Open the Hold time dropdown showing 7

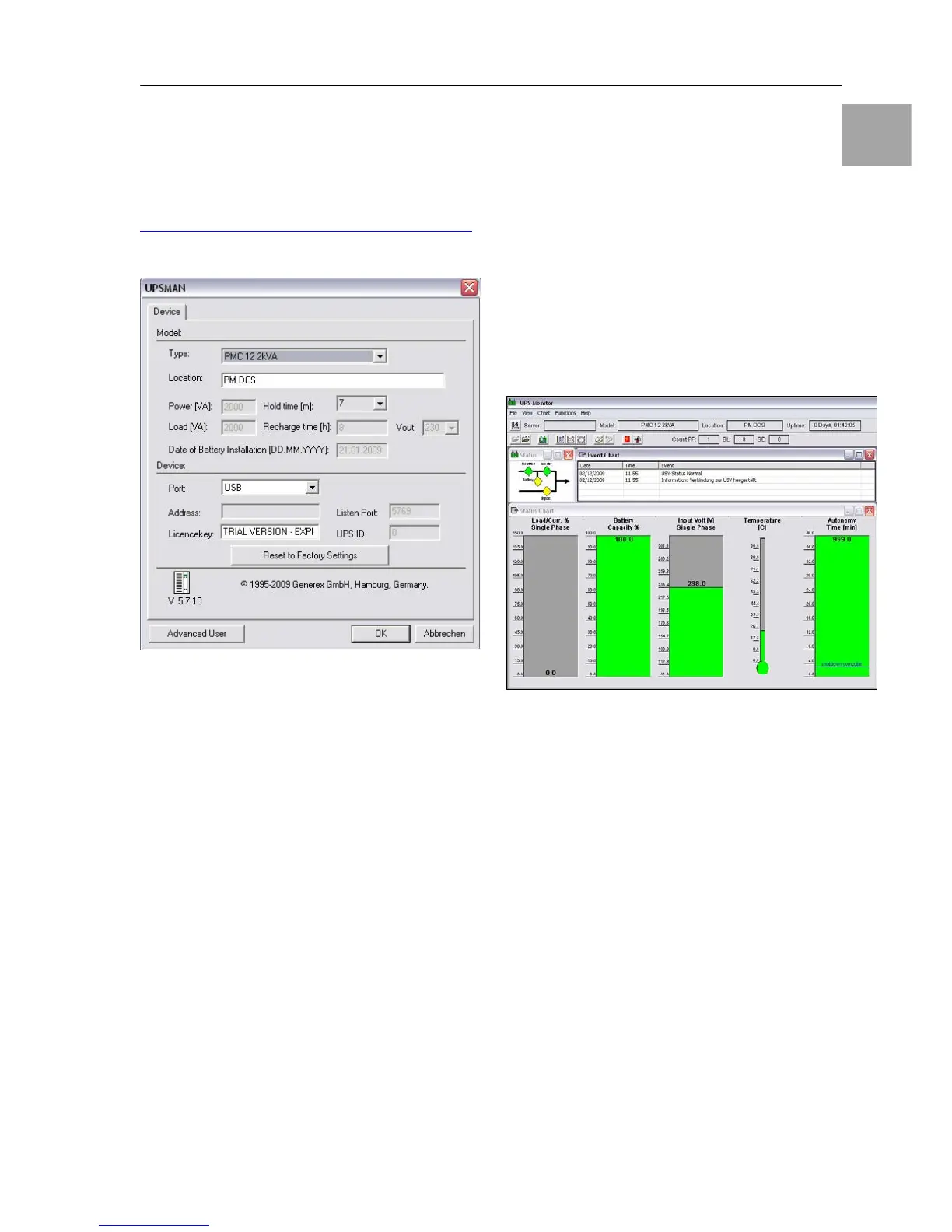380,404
